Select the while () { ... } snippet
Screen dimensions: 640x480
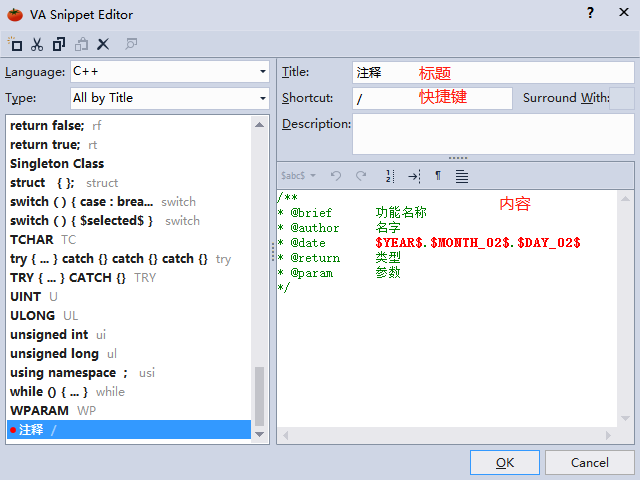click(129, 391)
